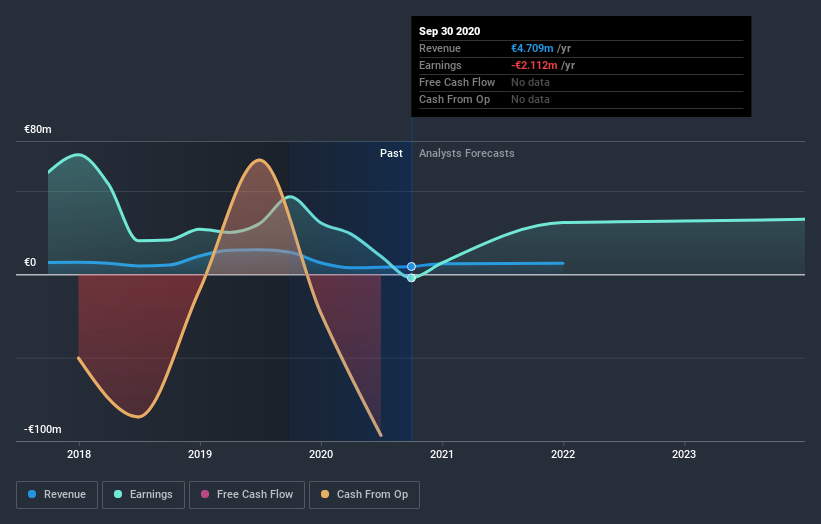Viewport: 821px width, 524px height.
Task: Click the -€2.112m earnings value in tooltip
Action: click(534, 65)
